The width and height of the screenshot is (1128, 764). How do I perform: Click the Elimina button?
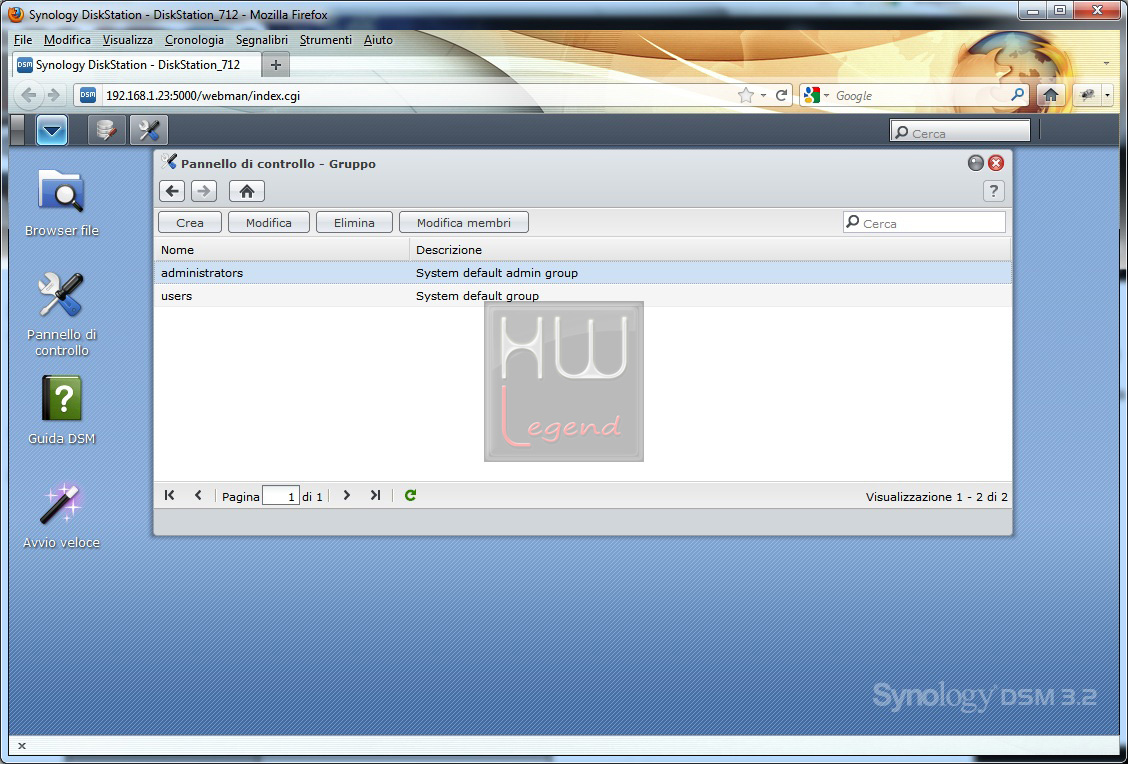354,222
